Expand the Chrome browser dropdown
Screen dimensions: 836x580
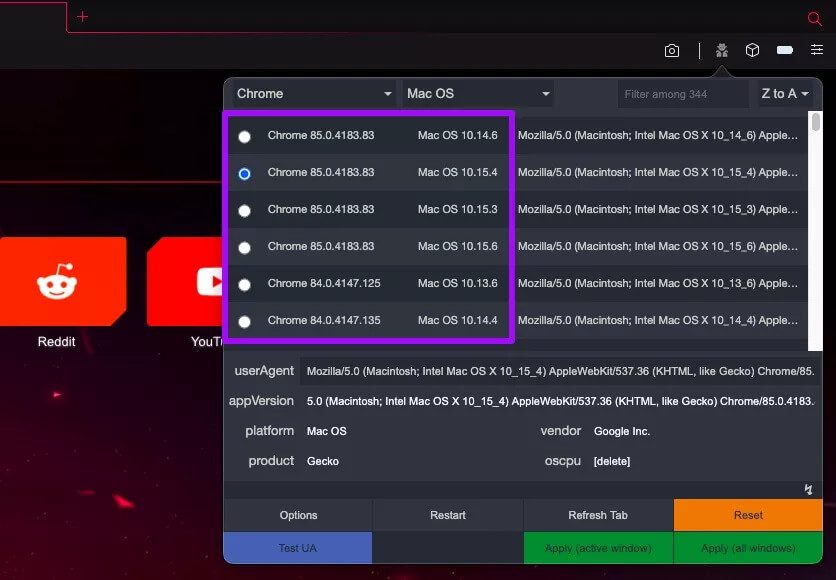click(x=315, y=94)
